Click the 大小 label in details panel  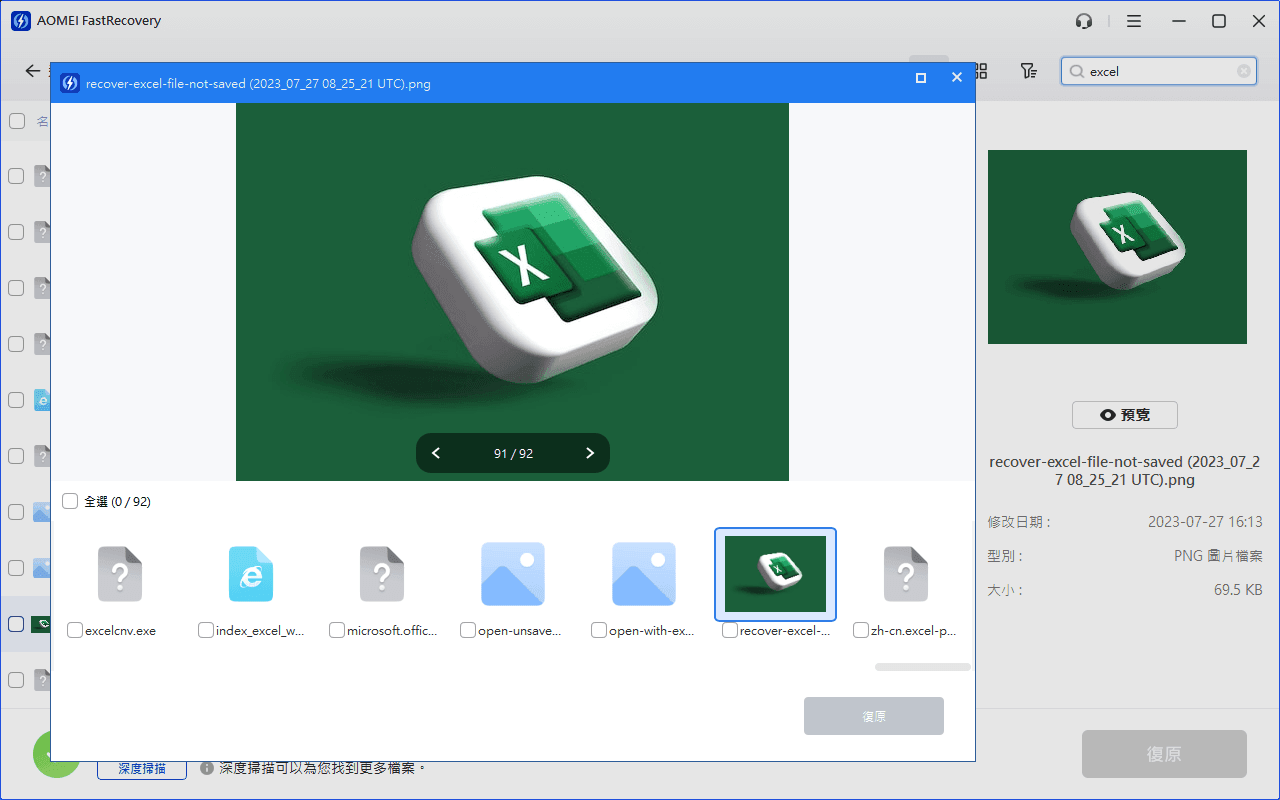coord(1005,590)
